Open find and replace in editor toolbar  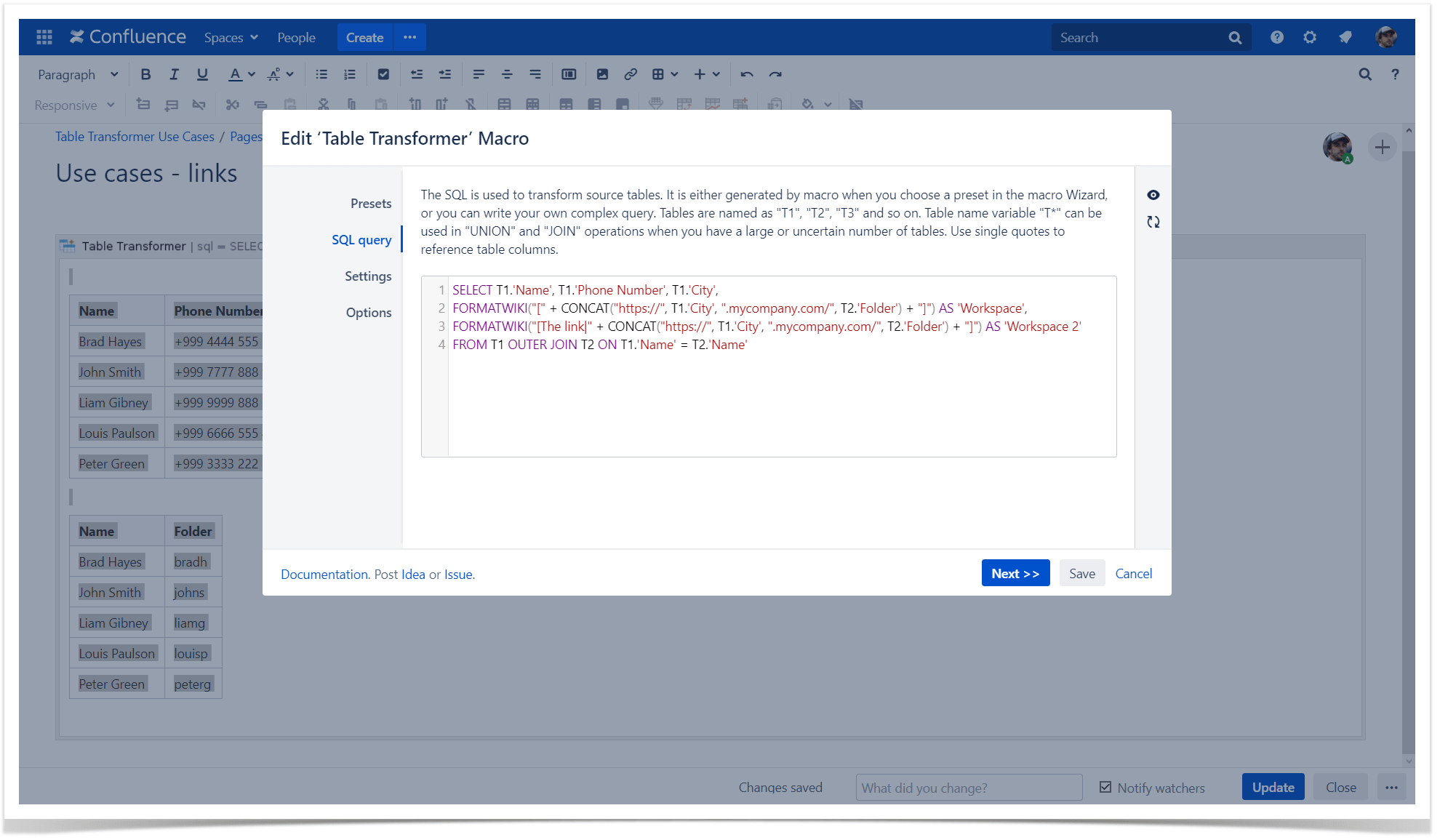point(1365,74)
